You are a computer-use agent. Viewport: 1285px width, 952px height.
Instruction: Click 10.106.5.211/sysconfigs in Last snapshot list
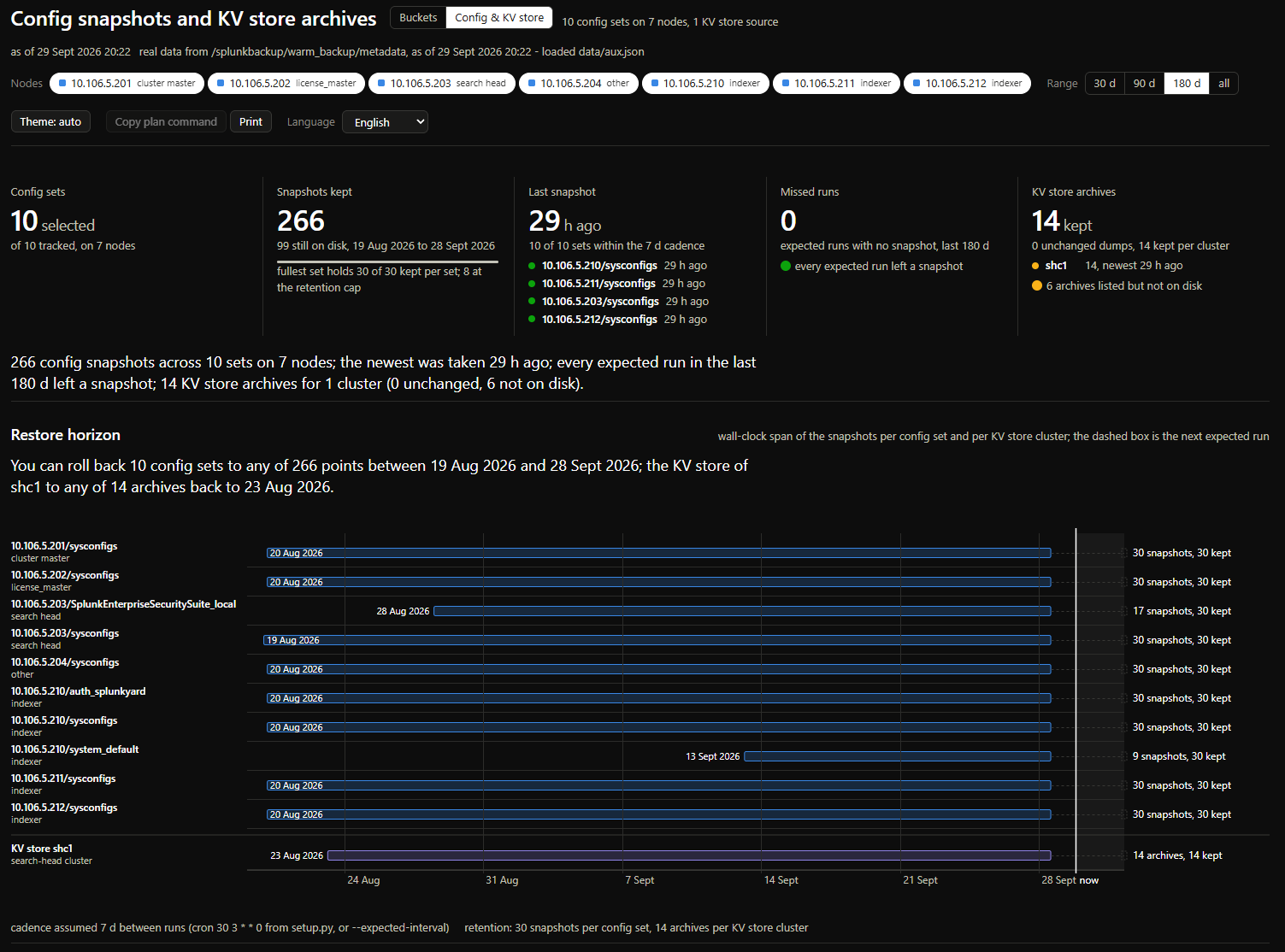click(x=598, y=284)
